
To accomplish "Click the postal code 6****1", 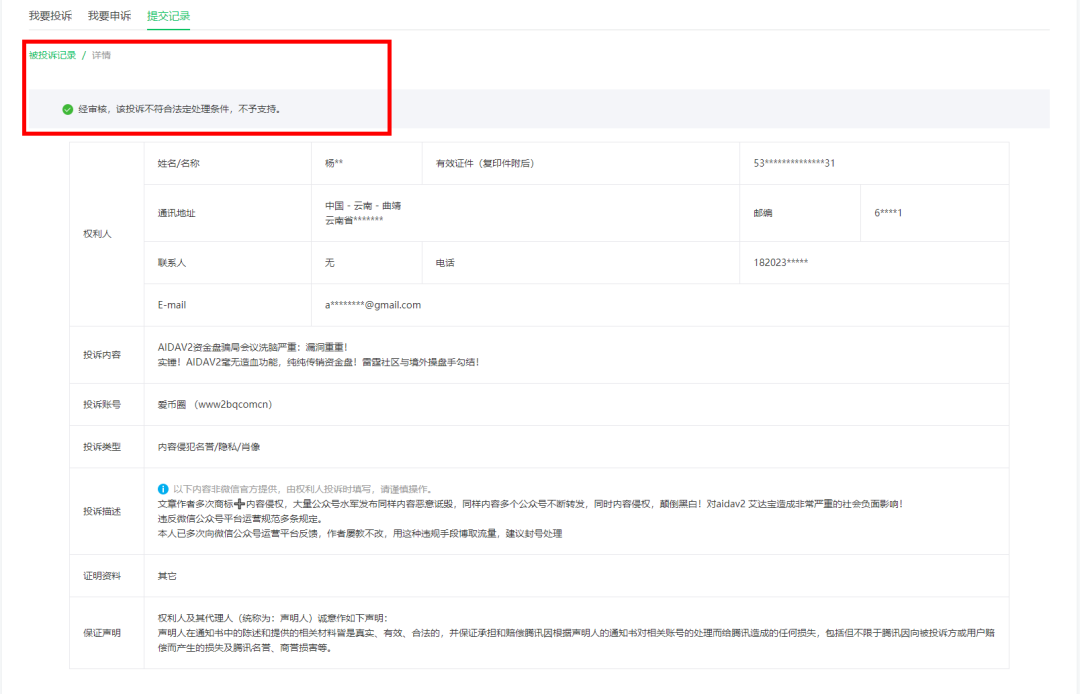I will click(888, 213).
